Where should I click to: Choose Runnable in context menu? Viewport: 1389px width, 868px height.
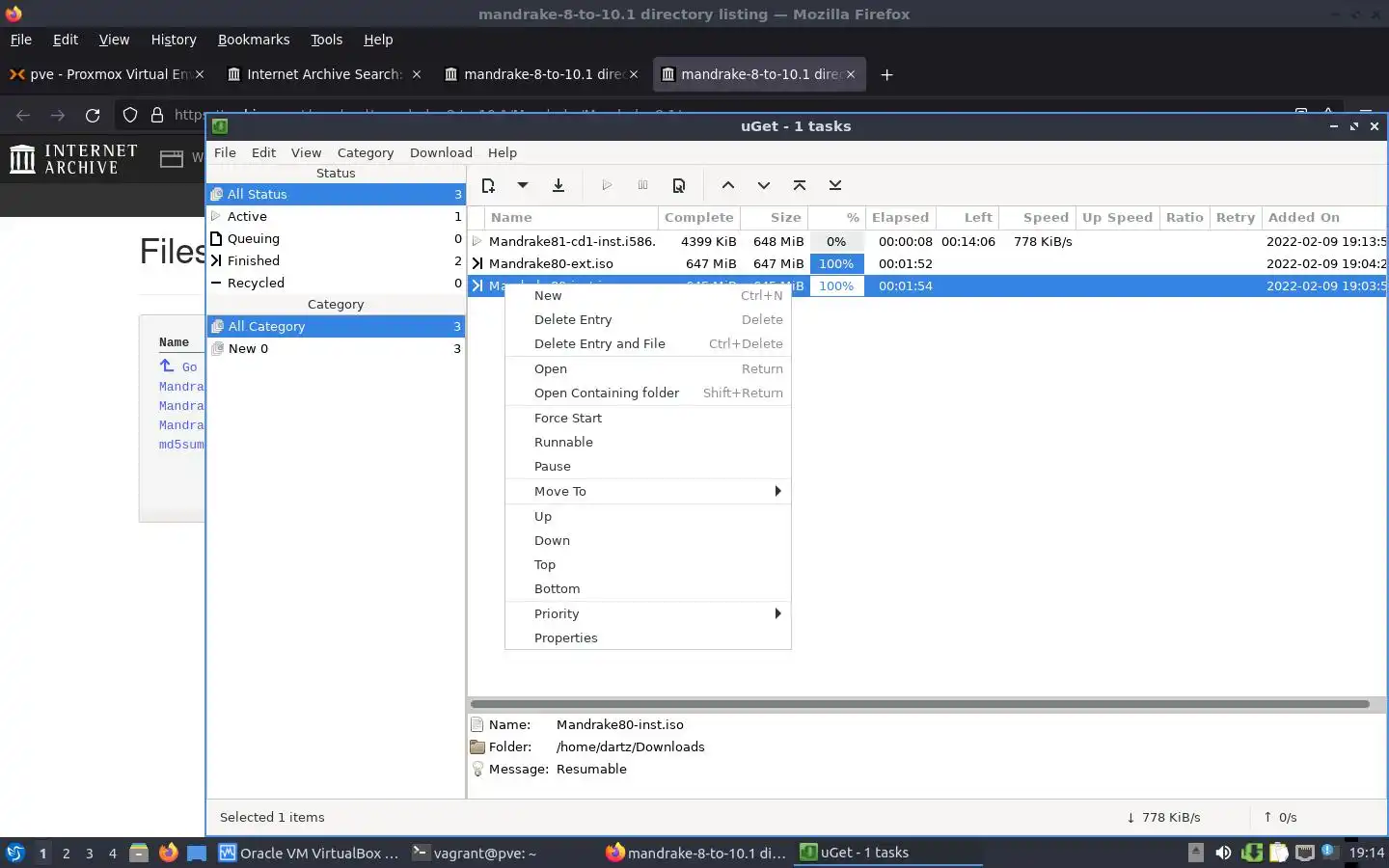pos(647,442)
